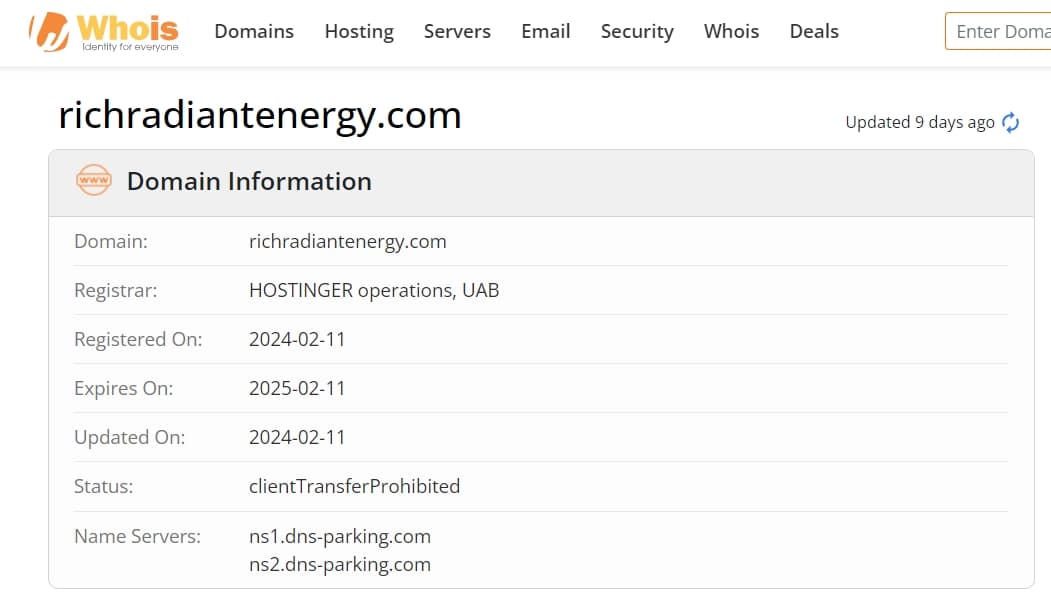Image resolution: width=1051 pixels, height=604 pixels.
Task: Click the Updated 9 days ago text
Action: point(920,123)
